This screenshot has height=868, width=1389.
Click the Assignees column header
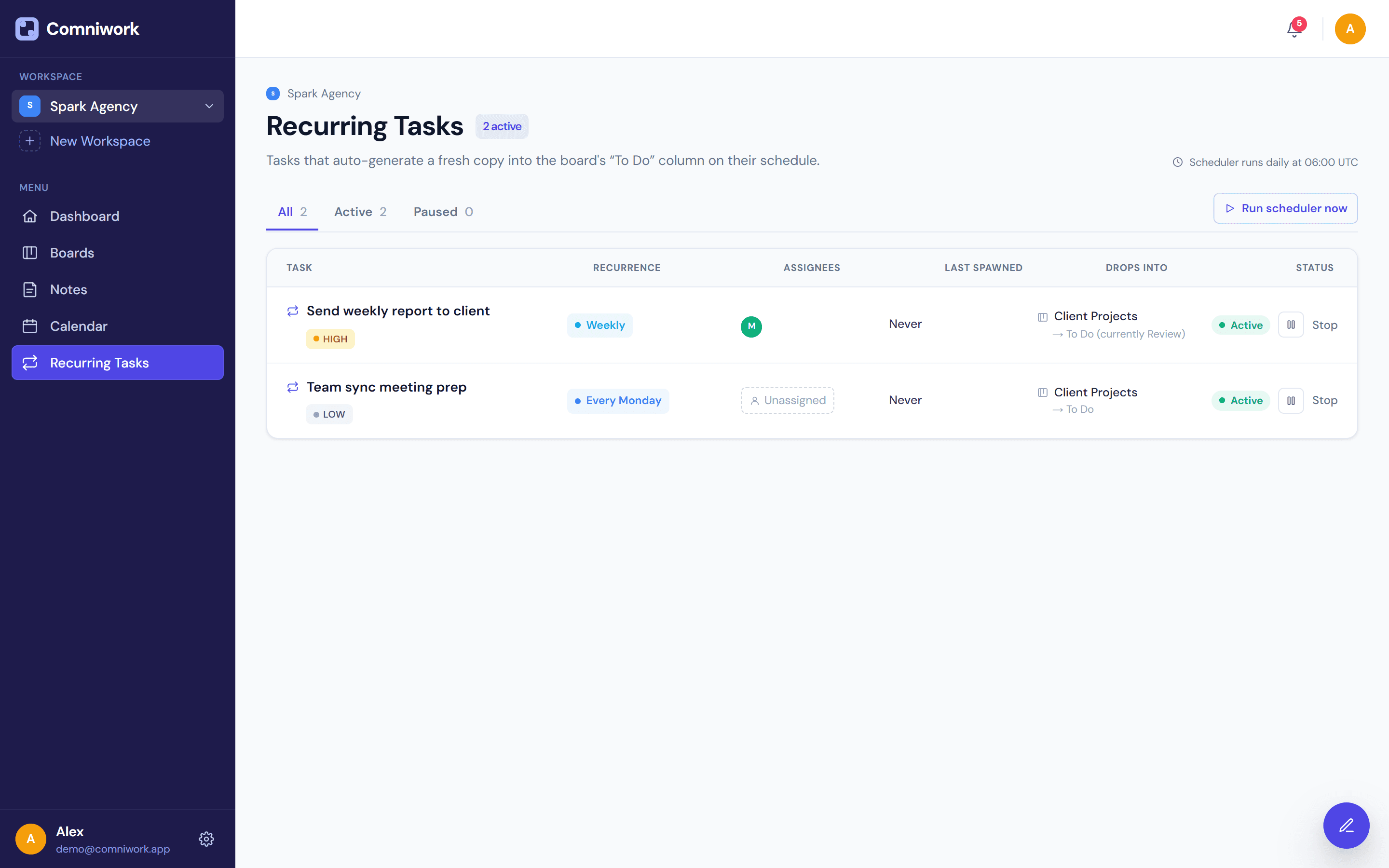(812, 268)
